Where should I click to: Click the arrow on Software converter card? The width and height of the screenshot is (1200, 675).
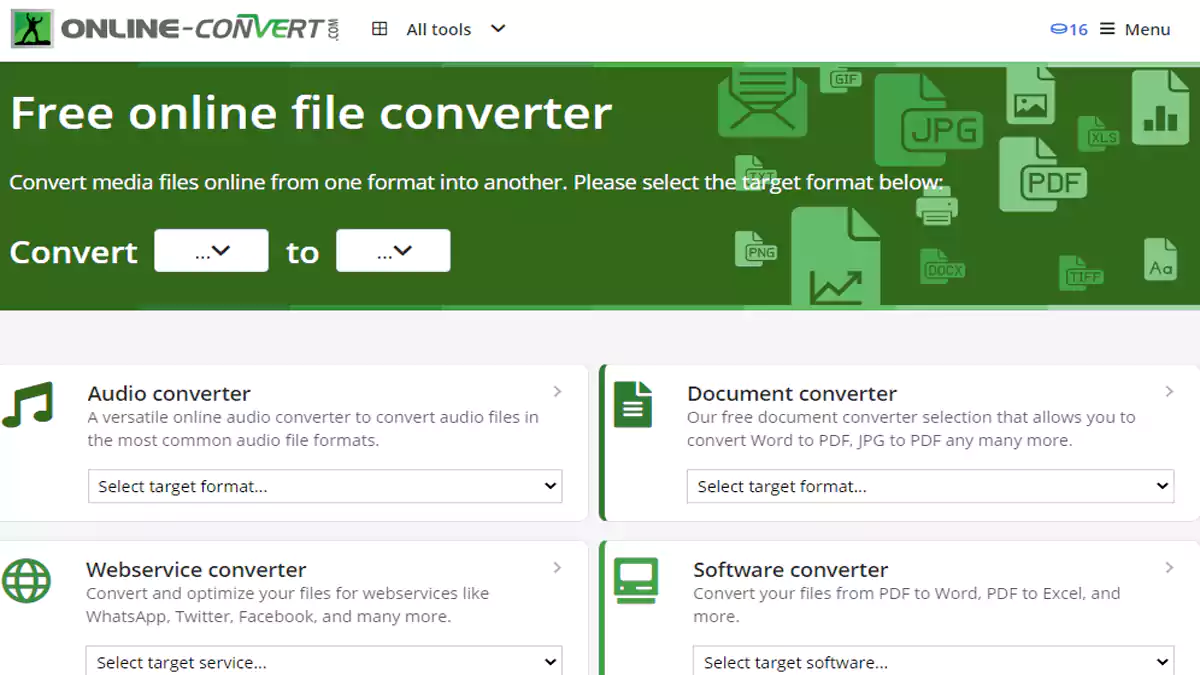1168,568
